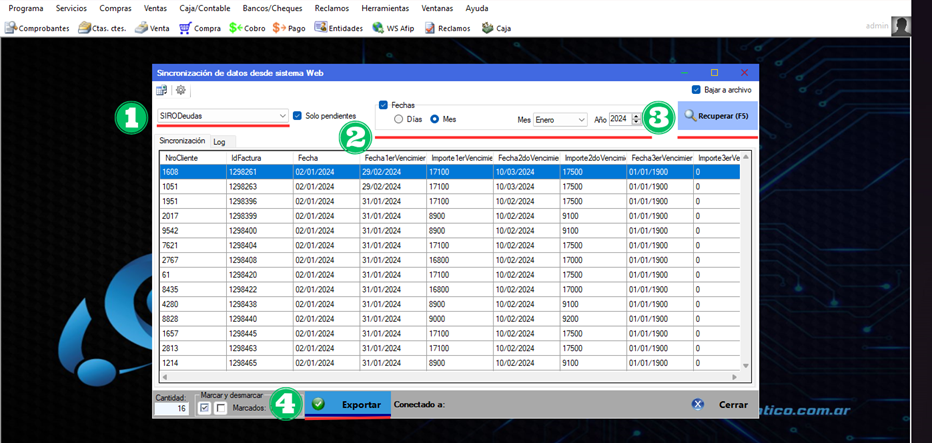Switch to the Sincronización tab
Viewport: 932px width, 443px height.
pos(182,141)
